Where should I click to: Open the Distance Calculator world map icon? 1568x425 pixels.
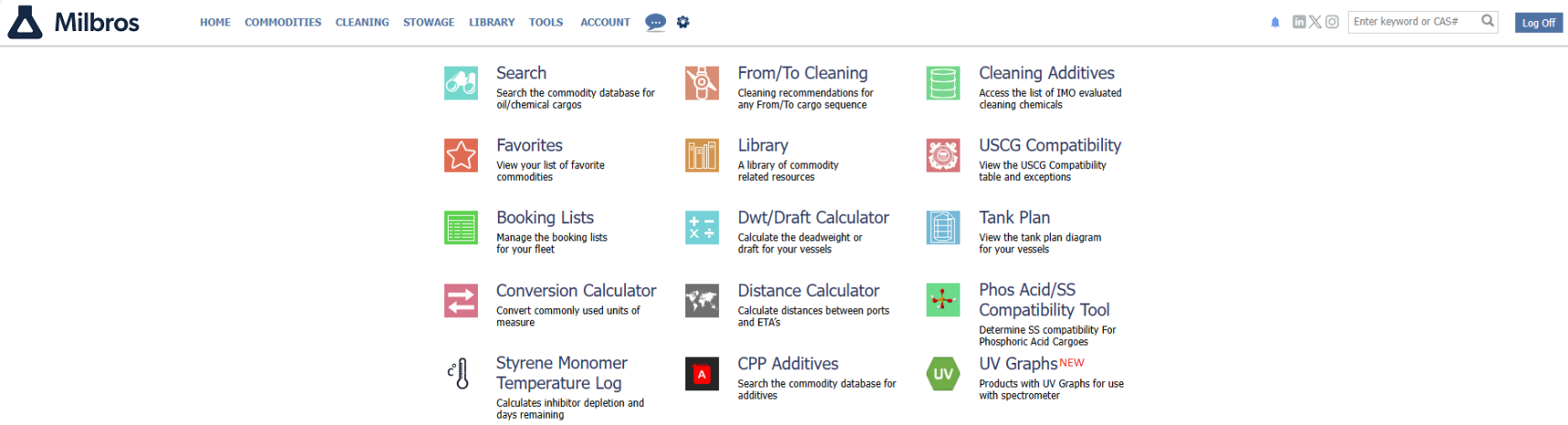pos(702,301)
